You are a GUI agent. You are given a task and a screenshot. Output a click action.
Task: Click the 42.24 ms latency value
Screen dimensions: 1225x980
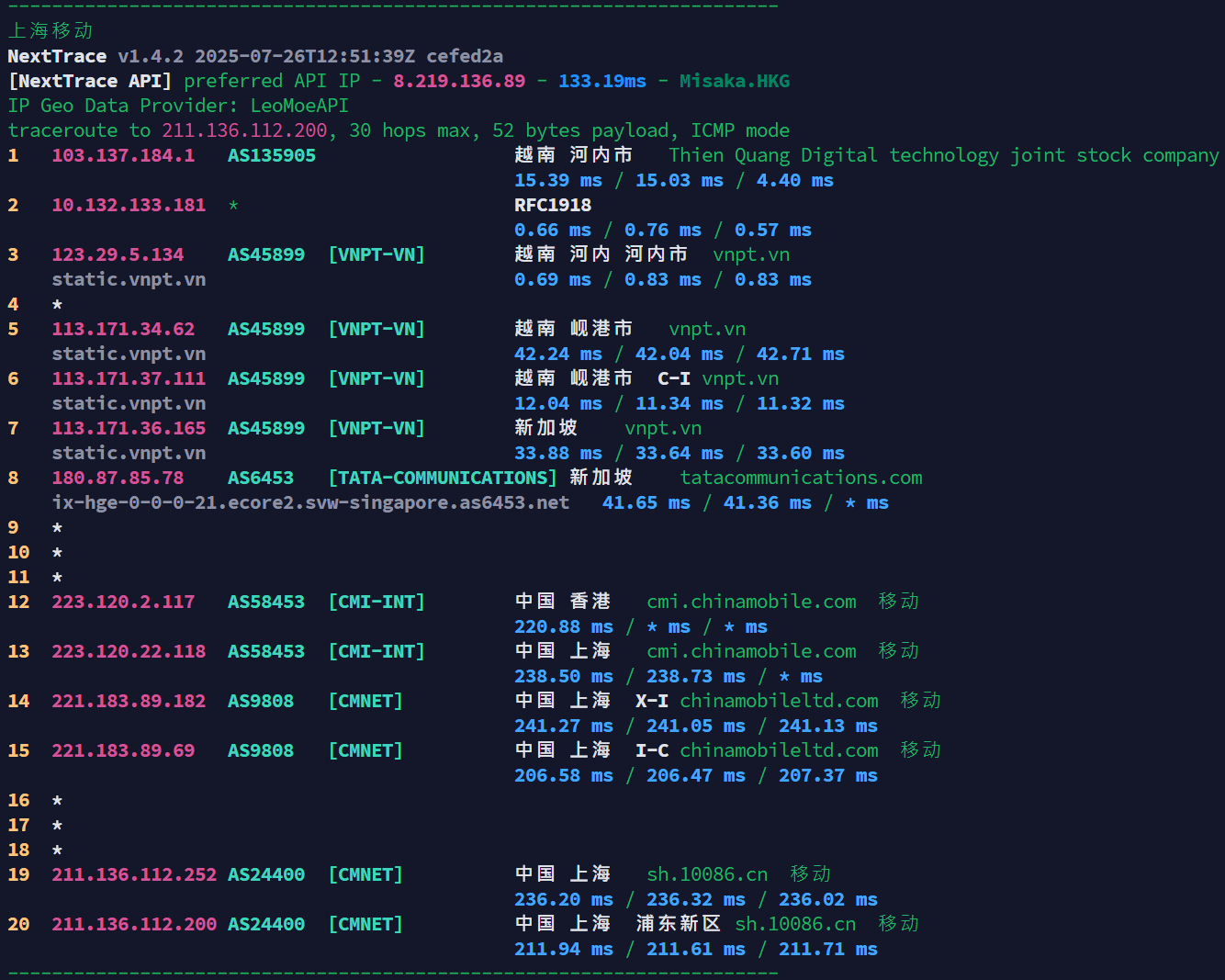pos(558,354)
